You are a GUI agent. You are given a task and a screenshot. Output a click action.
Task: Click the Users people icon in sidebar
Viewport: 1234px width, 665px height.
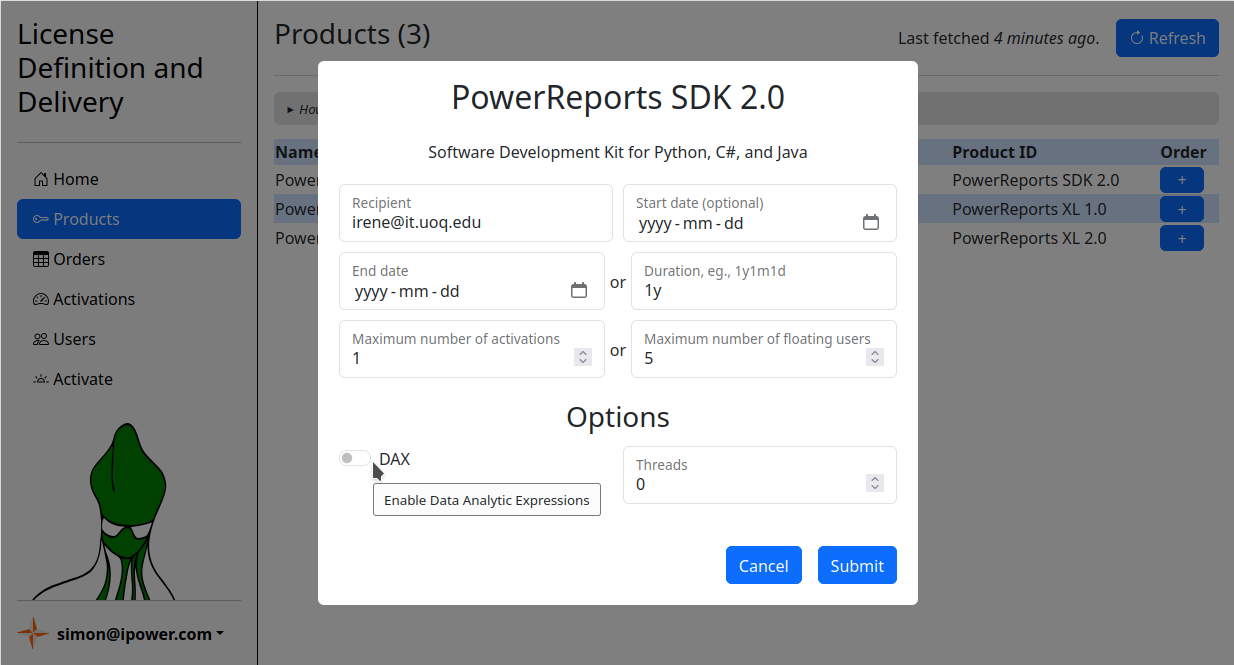[40, 340]
